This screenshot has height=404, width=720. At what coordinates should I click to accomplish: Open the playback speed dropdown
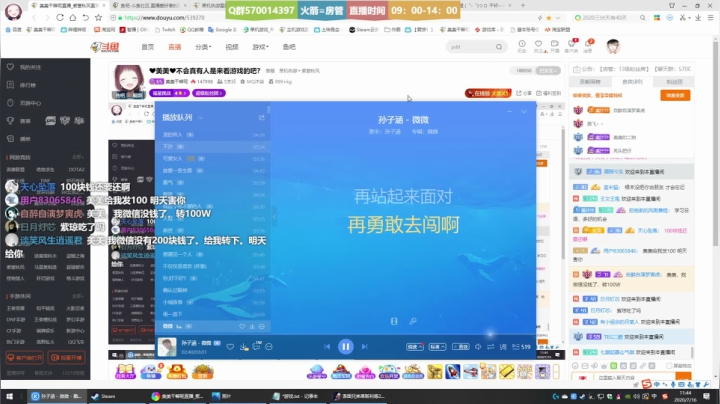point(414,347)
